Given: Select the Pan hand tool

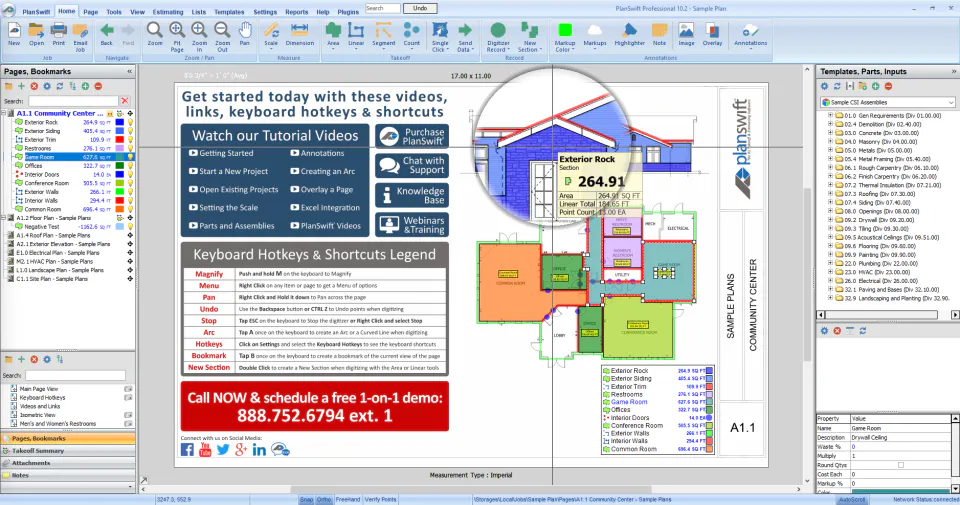Looking at the screenshot, I should tap(245, 34).
